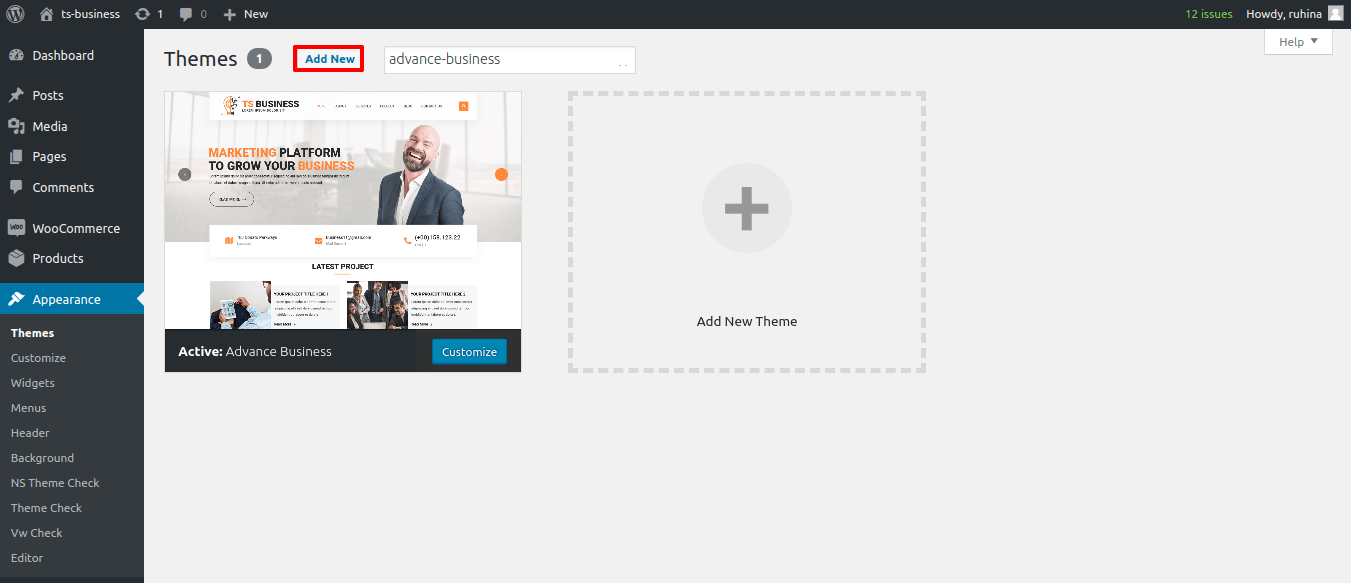Click the ruhina user avatar
Viewport: 1351px width, 583px height.
(x=1335, y=14)
